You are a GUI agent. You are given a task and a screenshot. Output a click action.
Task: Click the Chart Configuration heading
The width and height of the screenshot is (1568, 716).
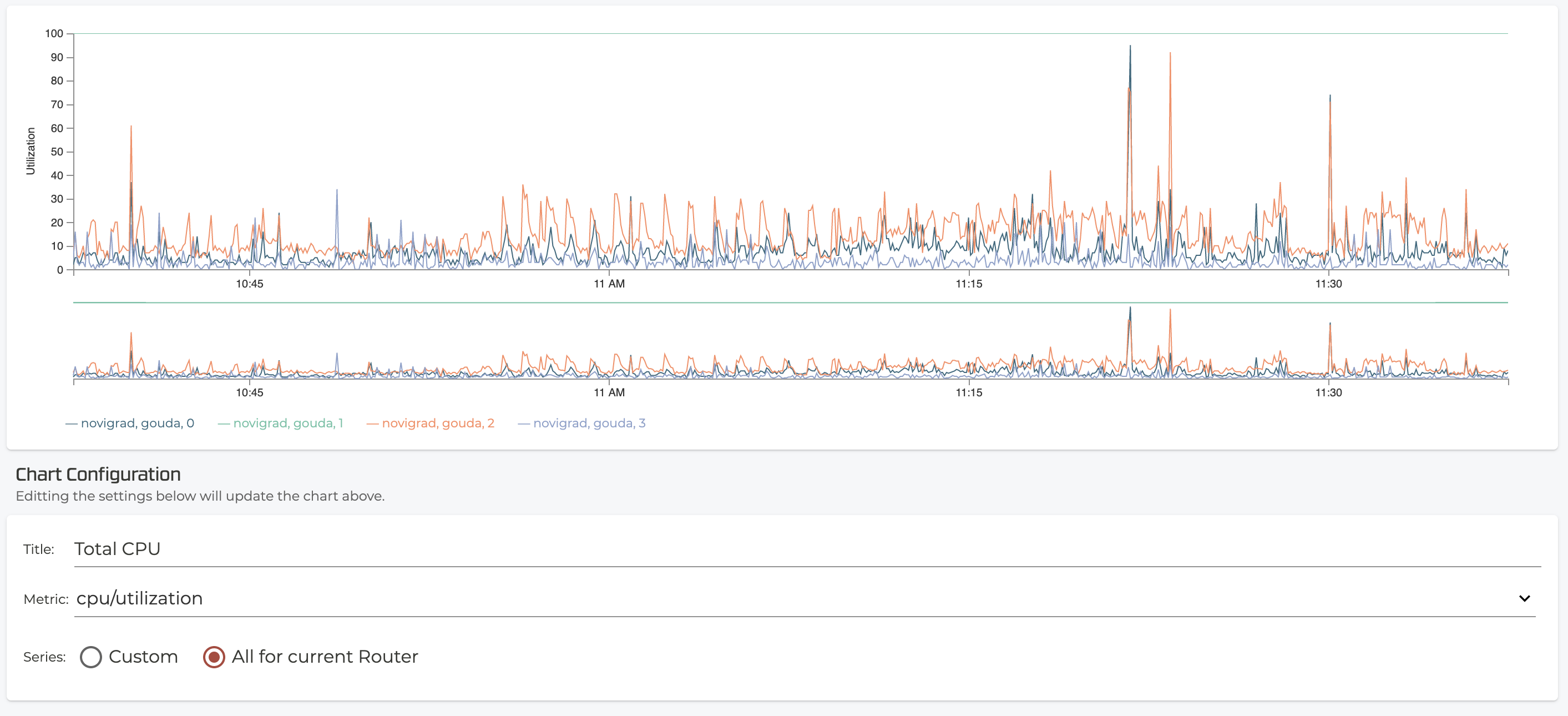(98, 475)
